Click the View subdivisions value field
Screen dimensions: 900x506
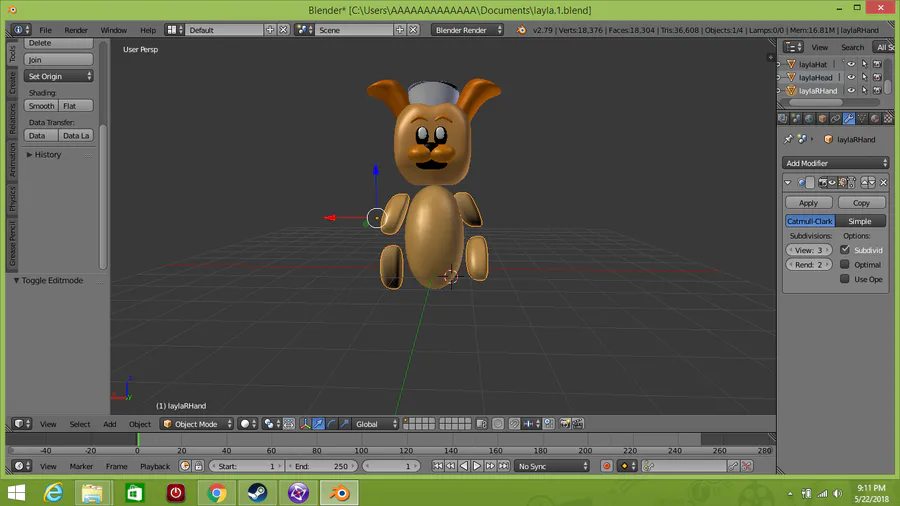[808, 250]
